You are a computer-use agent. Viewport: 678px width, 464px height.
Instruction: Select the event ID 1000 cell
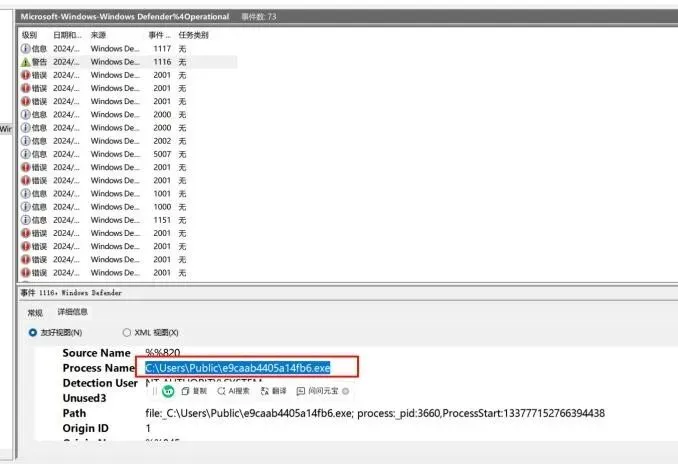[x=162, y=207]
